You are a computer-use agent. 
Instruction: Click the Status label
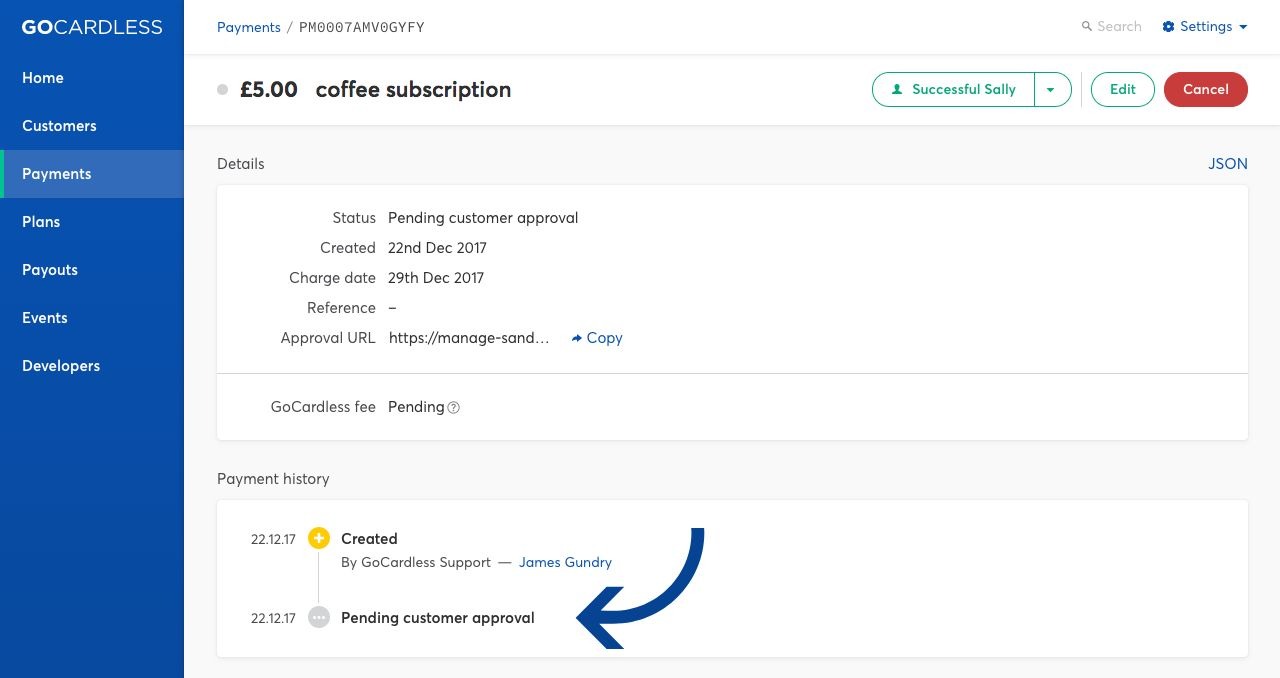tap(354, 218)
